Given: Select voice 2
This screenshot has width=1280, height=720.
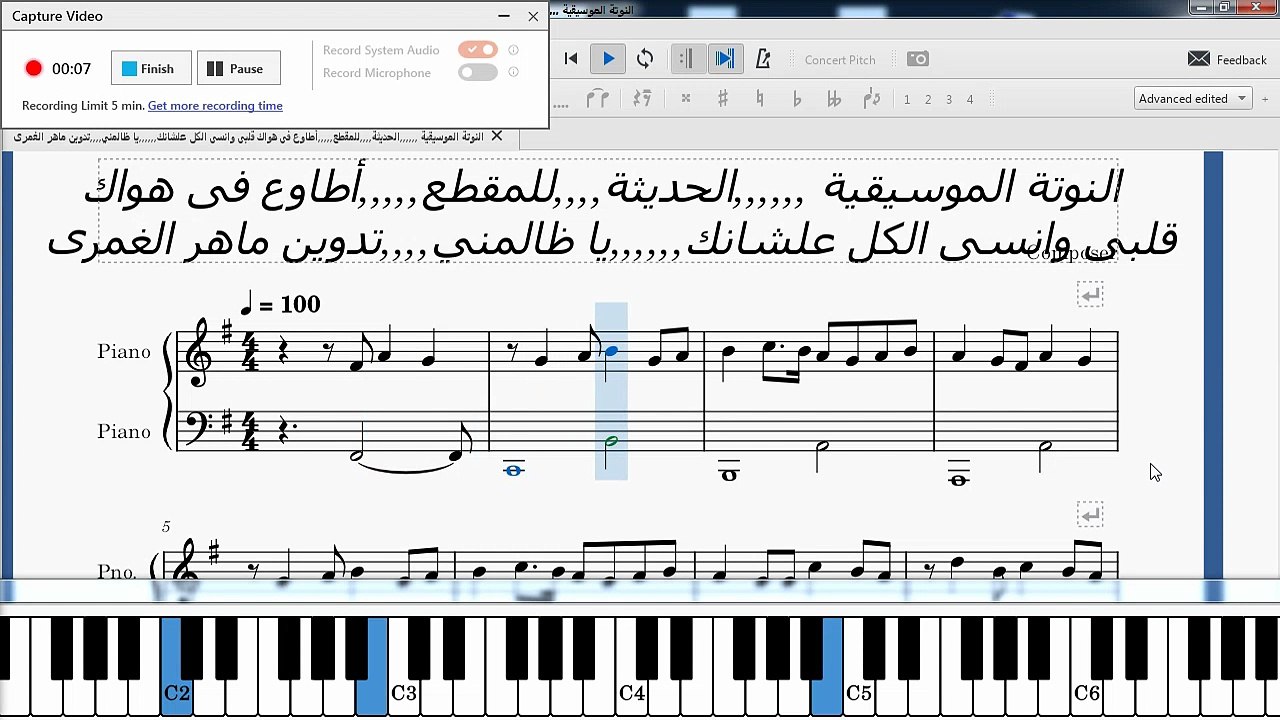Looking at the screenshot, I should pos(928,99).
